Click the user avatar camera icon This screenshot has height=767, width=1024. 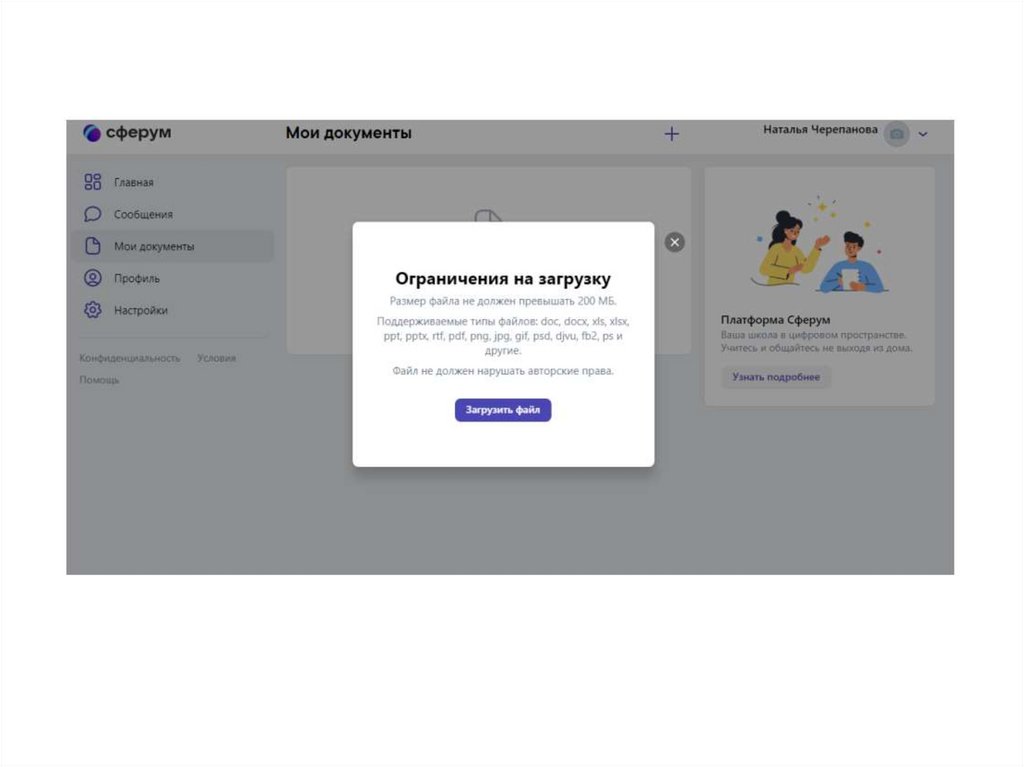click(x=897, y=134)
